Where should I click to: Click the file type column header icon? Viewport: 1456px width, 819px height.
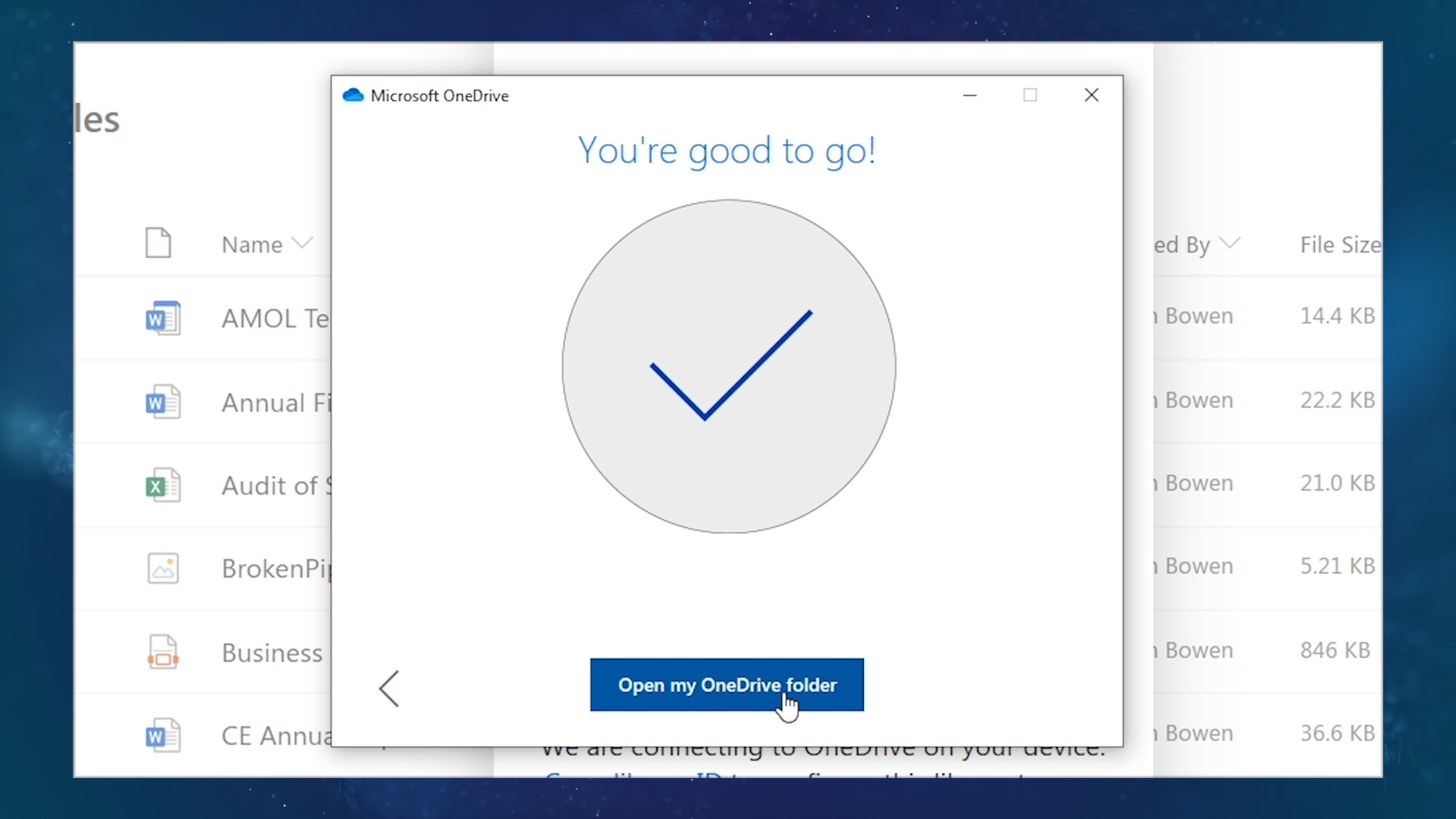pyautogui.click(x=158, y=243)
